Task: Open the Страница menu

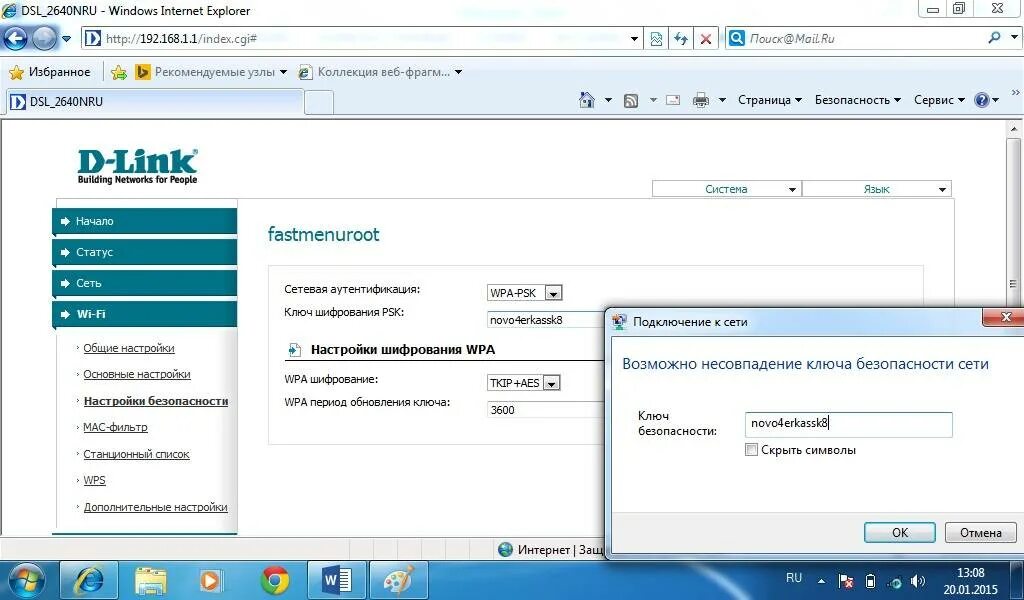Action: [769, 100]
